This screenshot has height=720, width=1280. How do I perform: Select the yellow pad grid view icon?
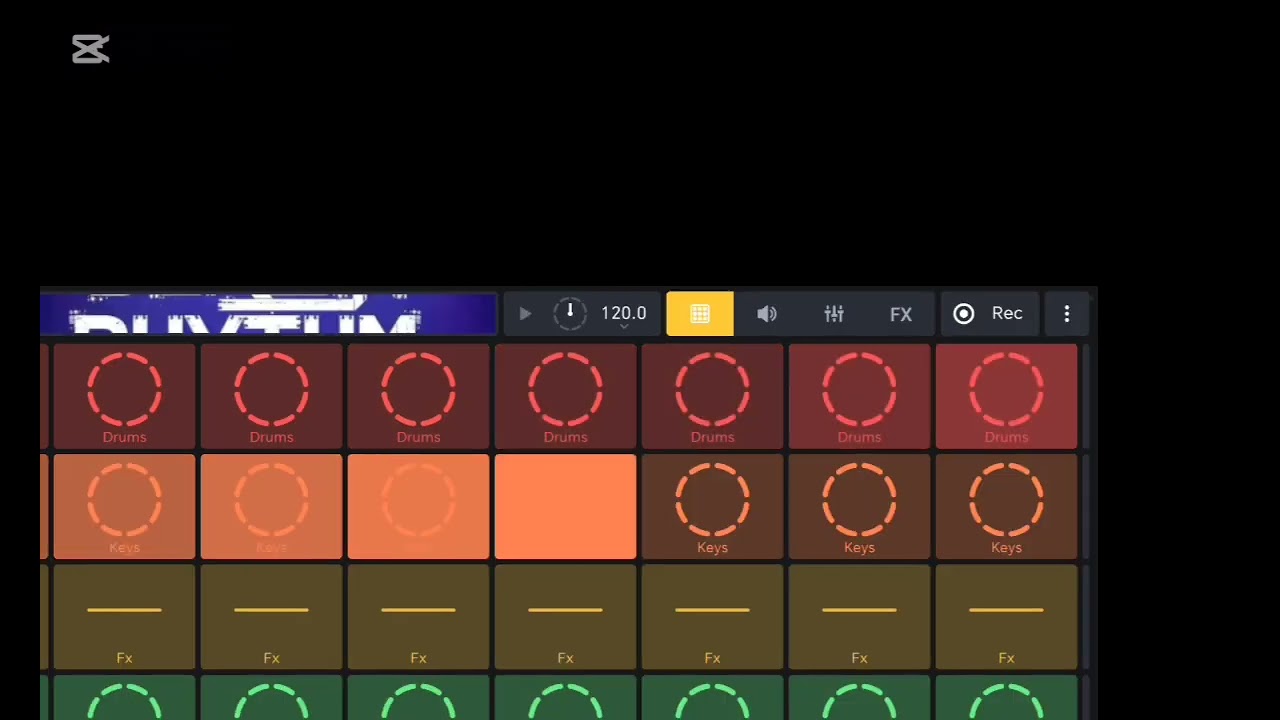[x=700, y=314]
